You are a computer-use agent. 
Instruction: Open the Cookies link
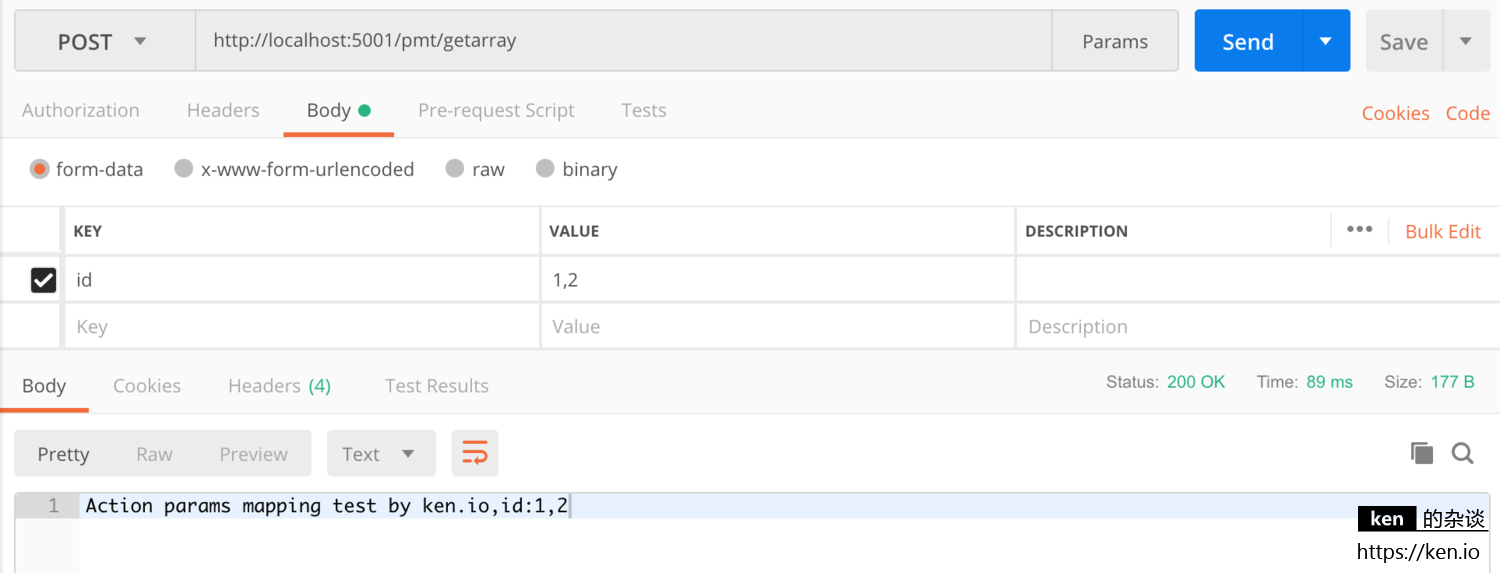(x=1395, y=113)
